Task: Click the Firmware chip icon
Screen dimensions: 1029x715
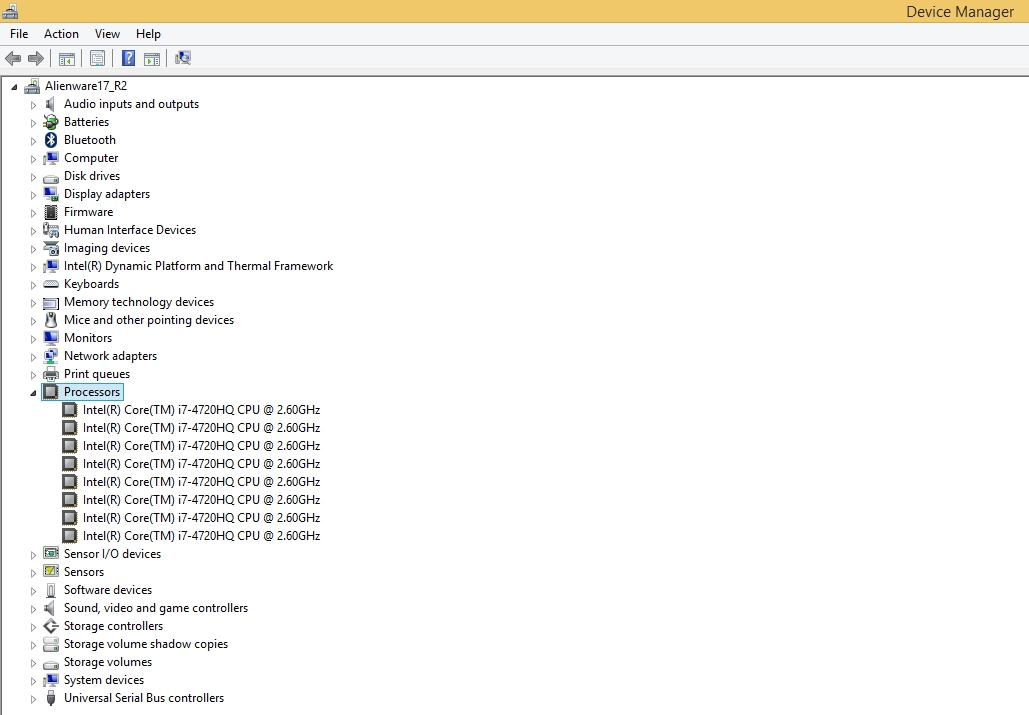Action: (51, 212)
